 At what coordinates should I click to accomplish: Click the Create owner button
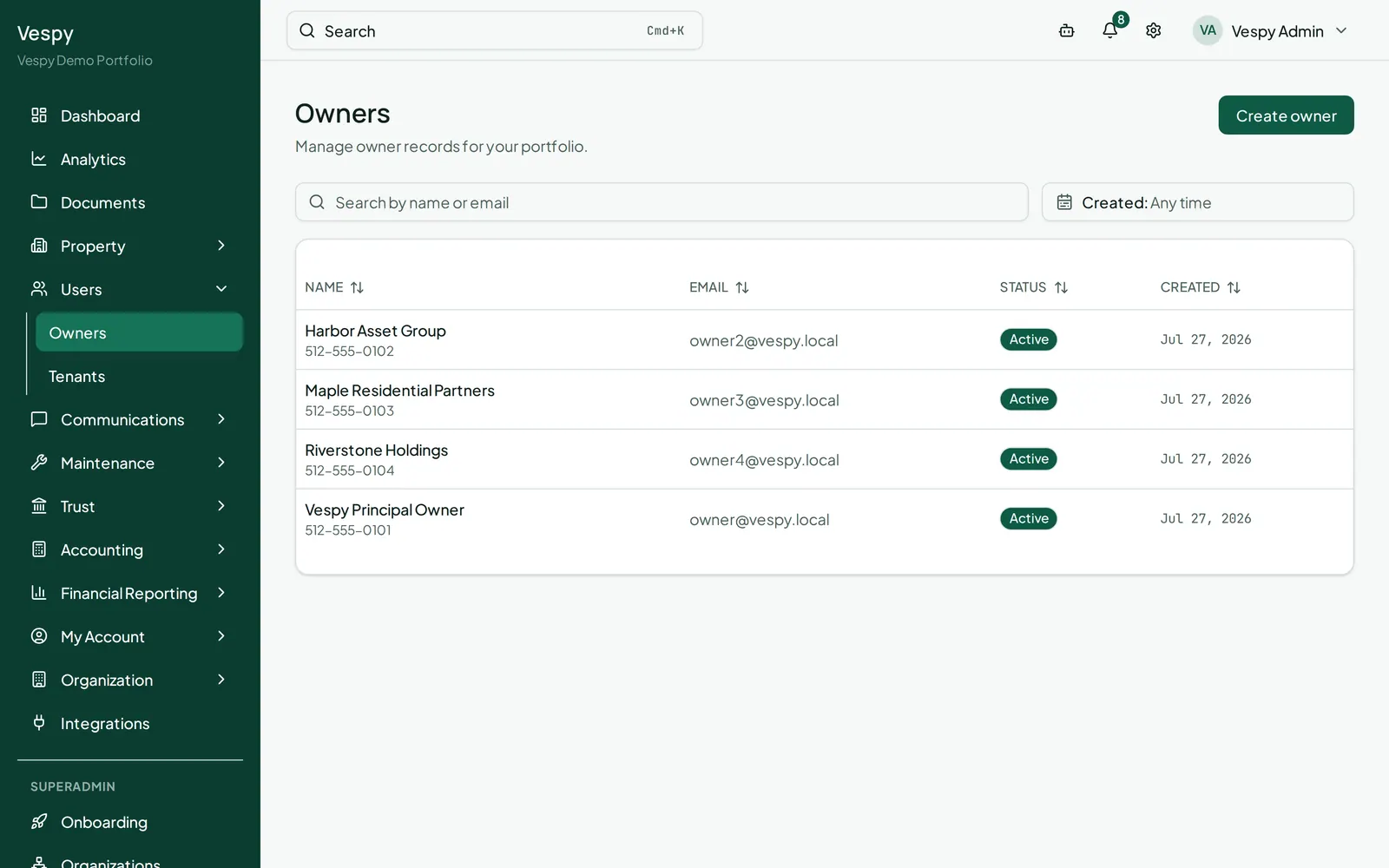pos(1286,115)
